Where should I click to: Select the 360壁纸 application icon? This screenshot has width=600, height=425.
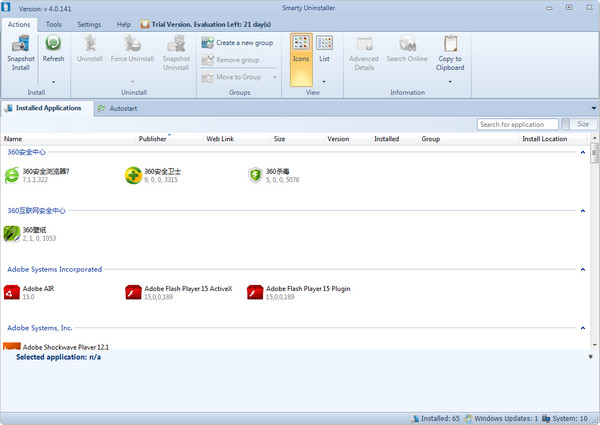click(x=12, y=234)
